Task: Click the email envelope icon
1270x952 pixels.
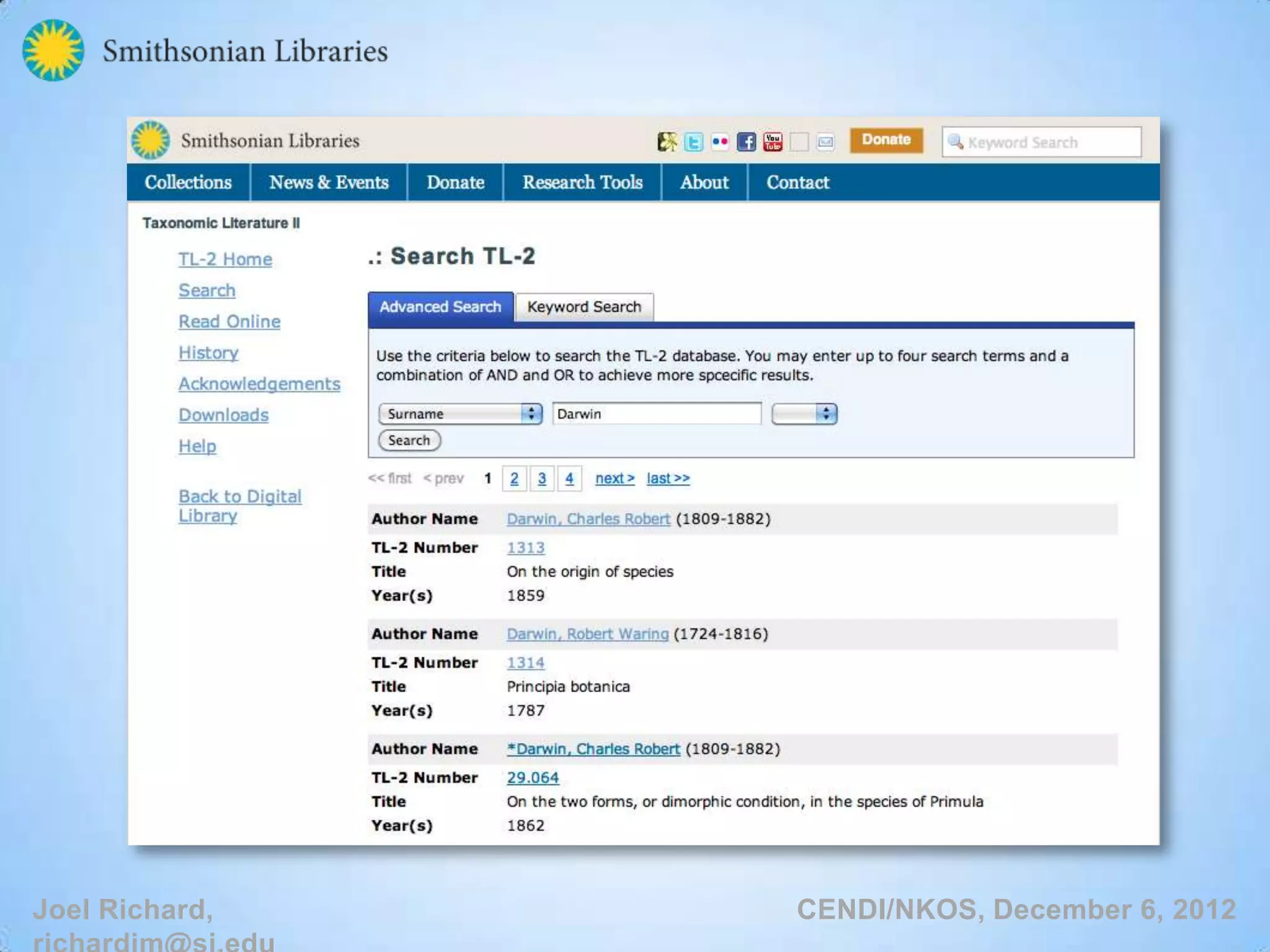Action: [x=825, y=143]
